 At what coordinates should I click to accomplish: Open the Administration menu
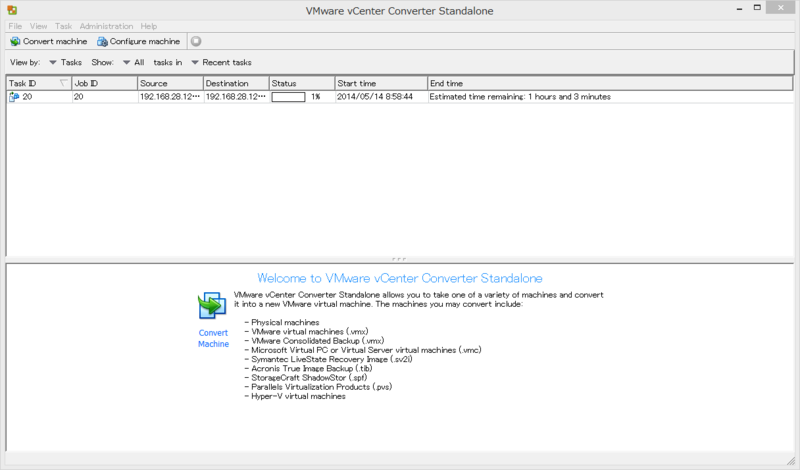click(x=106, y=26)
